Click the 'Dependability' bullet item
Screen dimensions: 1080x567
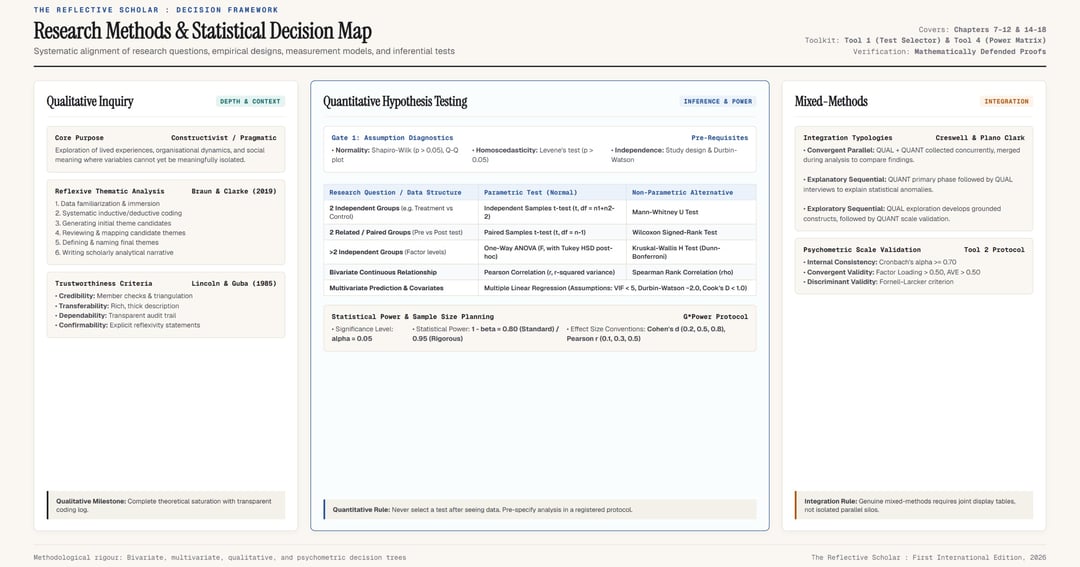coord(116,316)
